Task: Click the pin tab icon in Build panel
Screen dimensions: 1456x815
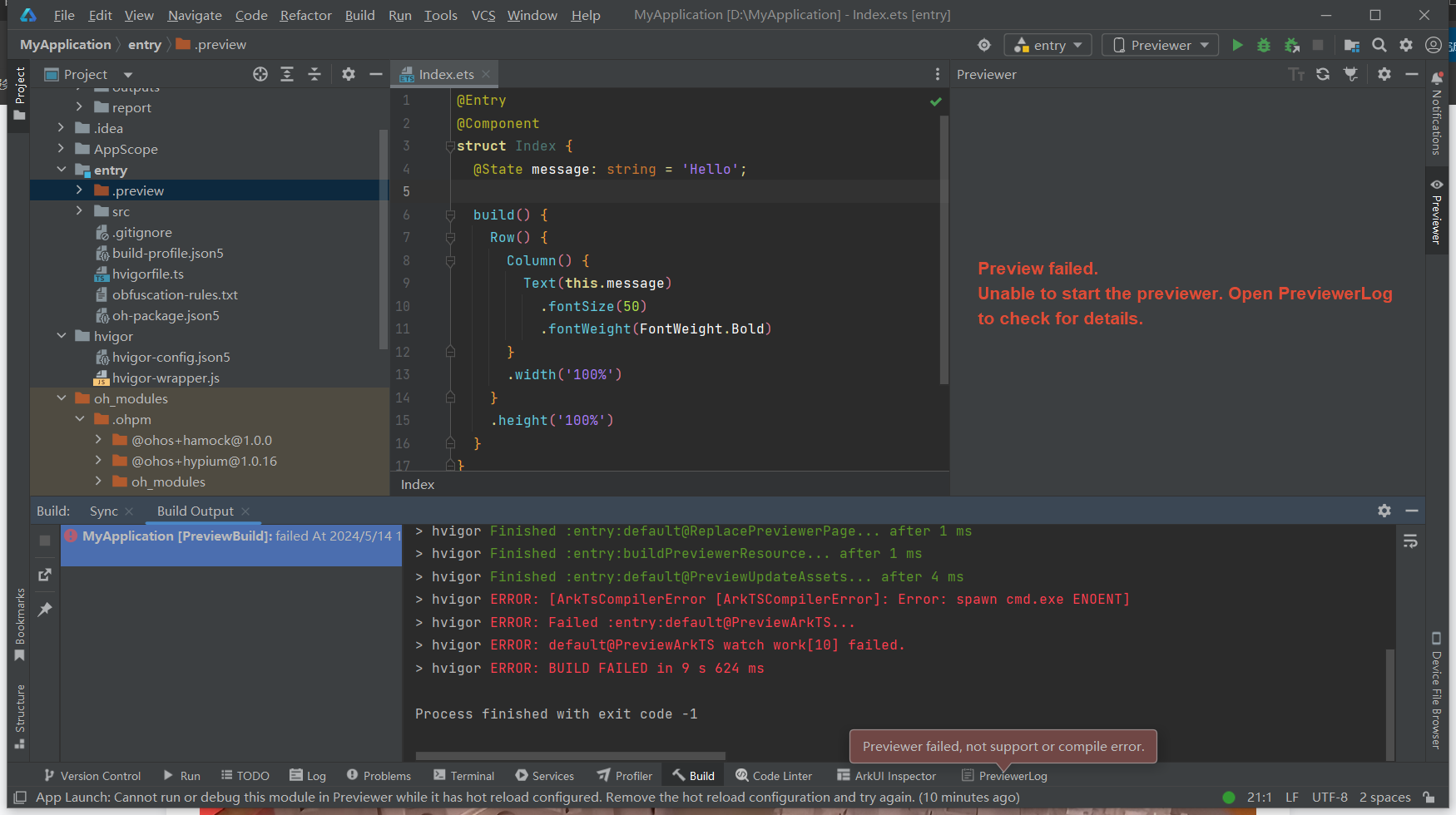Action: coord(45,609)
